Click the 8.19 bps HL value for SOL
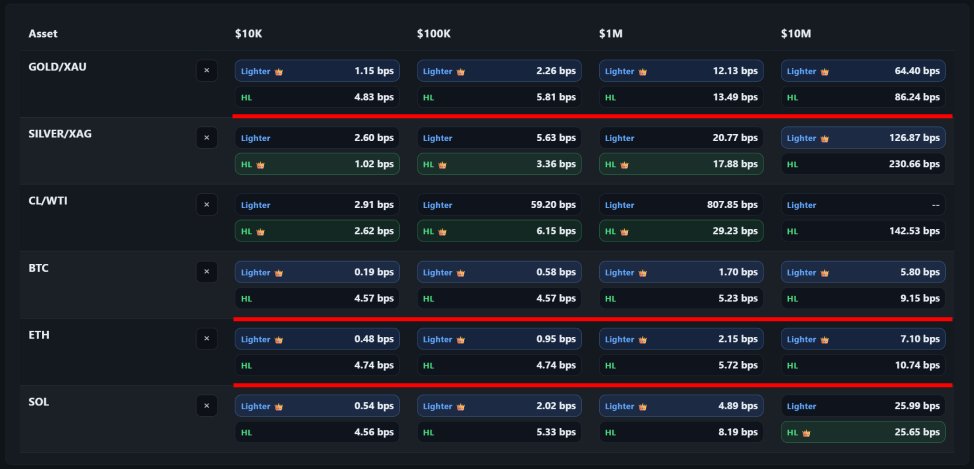 [738, 432]
